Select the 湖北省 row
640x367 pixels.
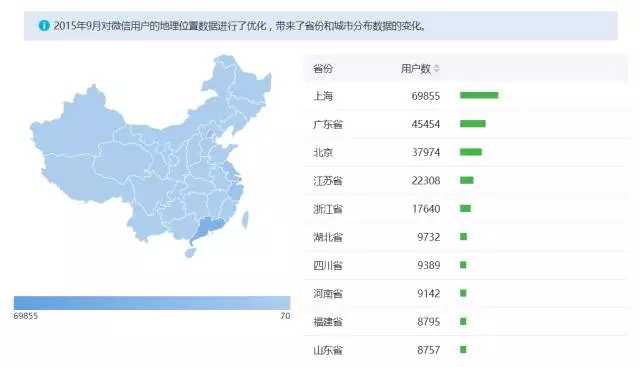pos(465,237)
